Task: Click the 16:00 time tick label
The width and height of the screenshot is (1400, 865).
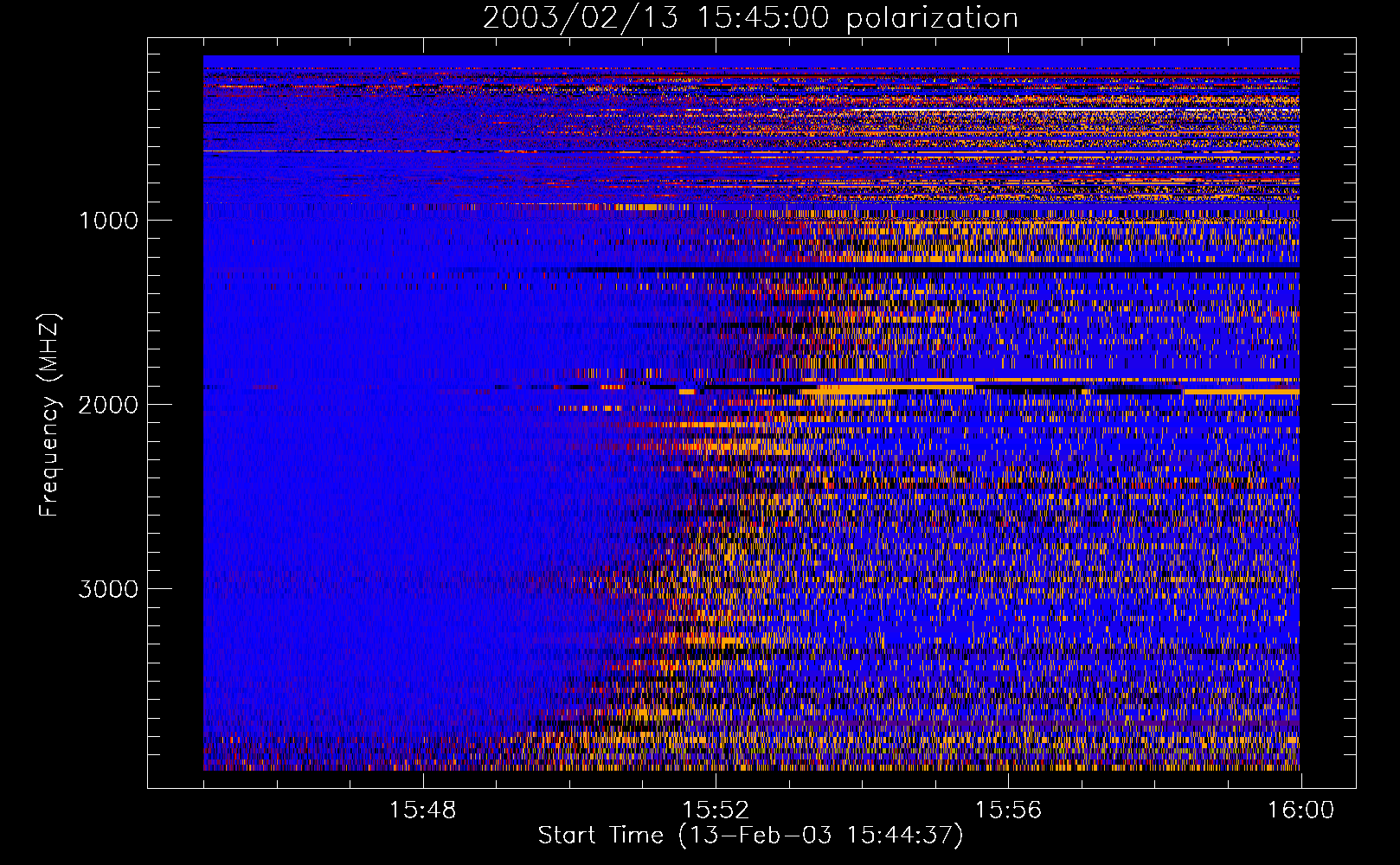Action: coord(1300,811)
